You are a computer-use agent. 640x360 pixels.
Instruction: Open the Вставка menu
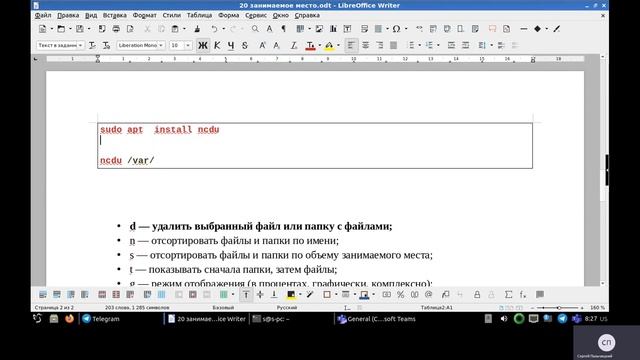(114, 15)
